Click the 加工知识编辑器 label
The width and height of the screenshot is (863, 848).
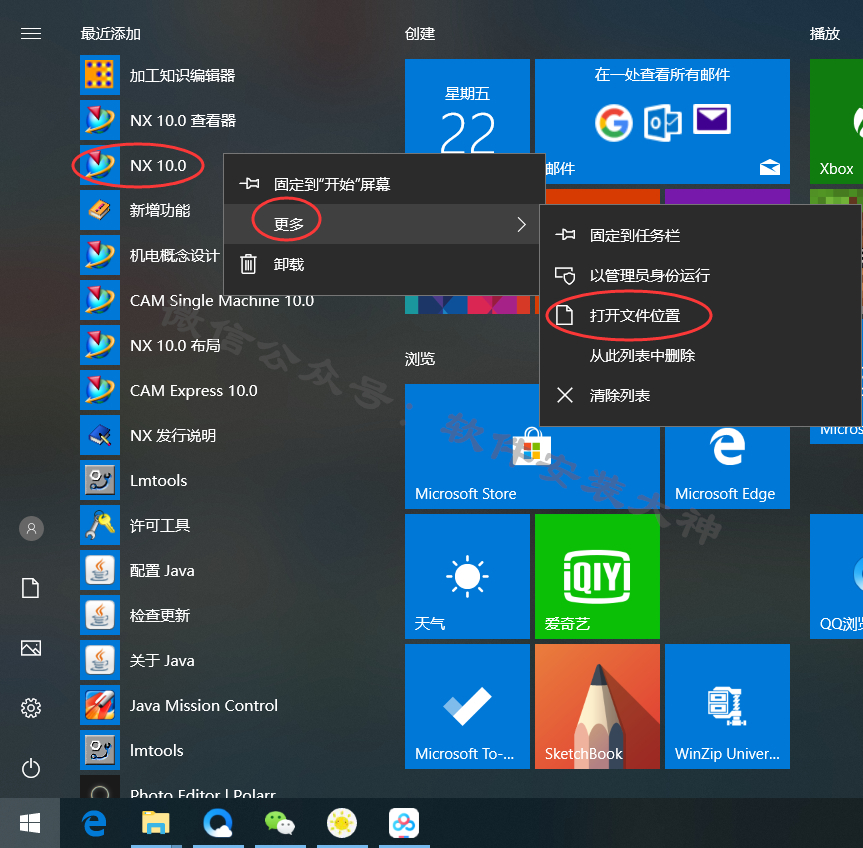182,75
